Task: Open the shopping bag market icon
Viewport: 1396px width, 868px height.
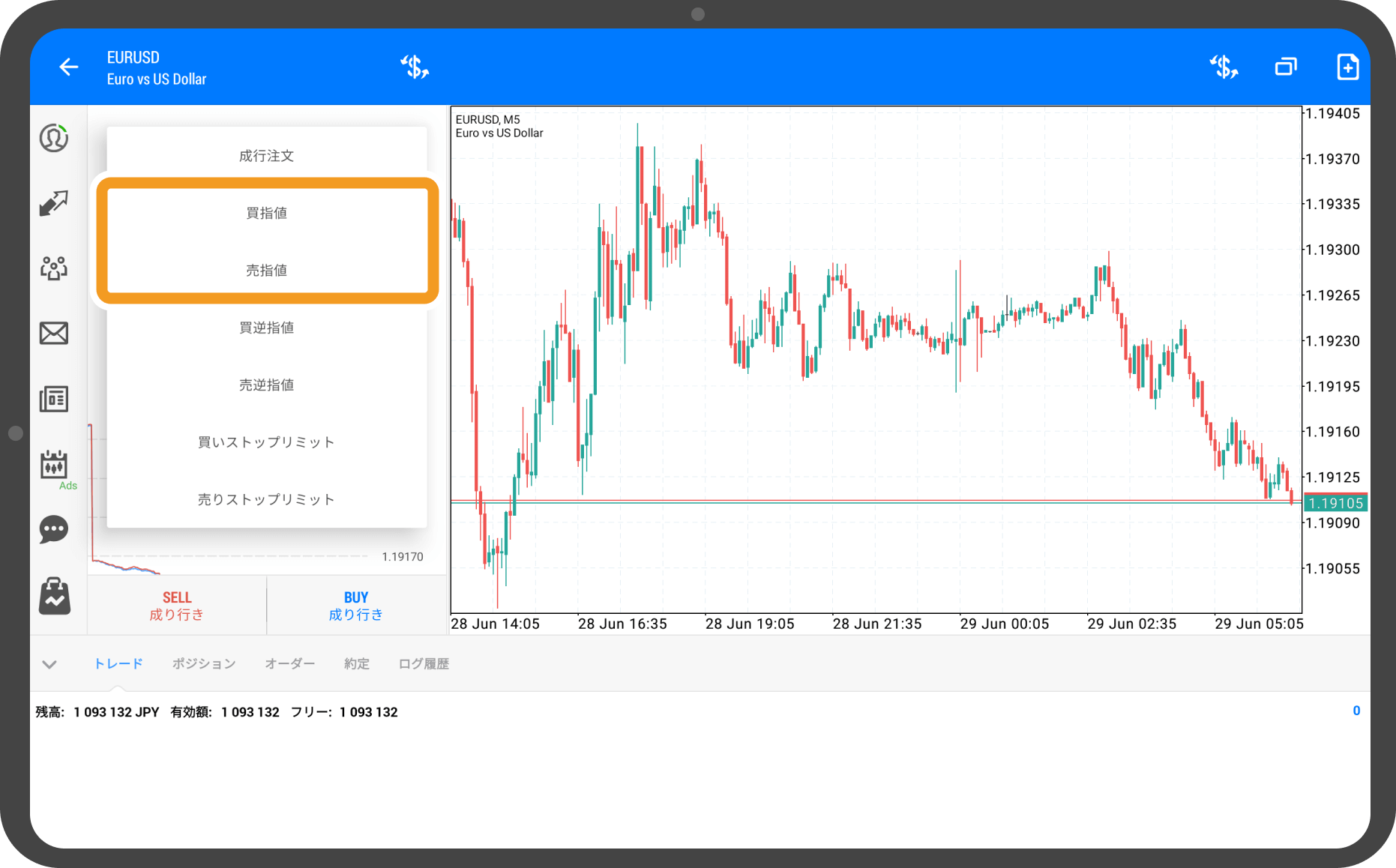Action: point(54,596)
